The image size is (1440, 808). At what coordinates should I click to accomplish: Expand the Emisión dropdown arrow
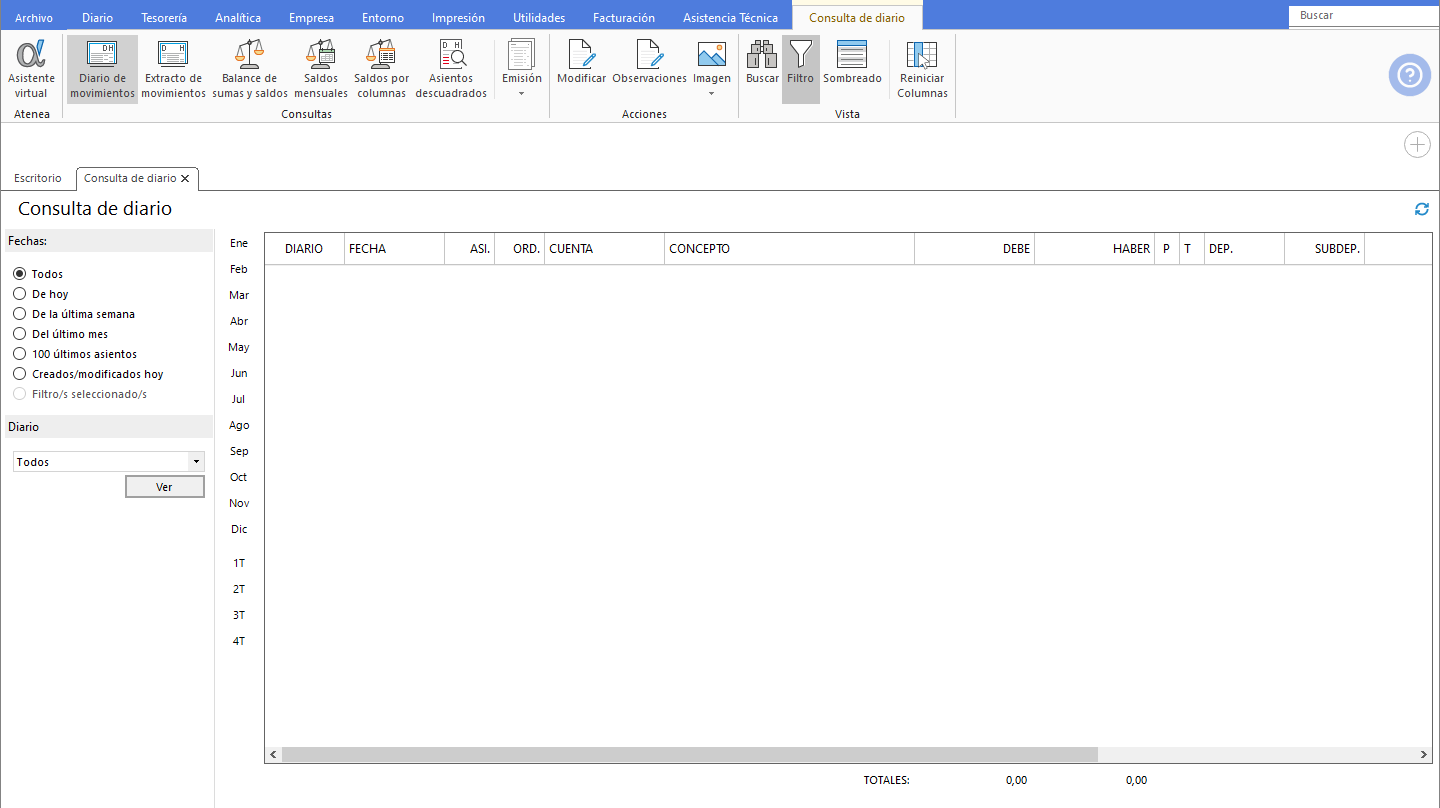(521, 94)
